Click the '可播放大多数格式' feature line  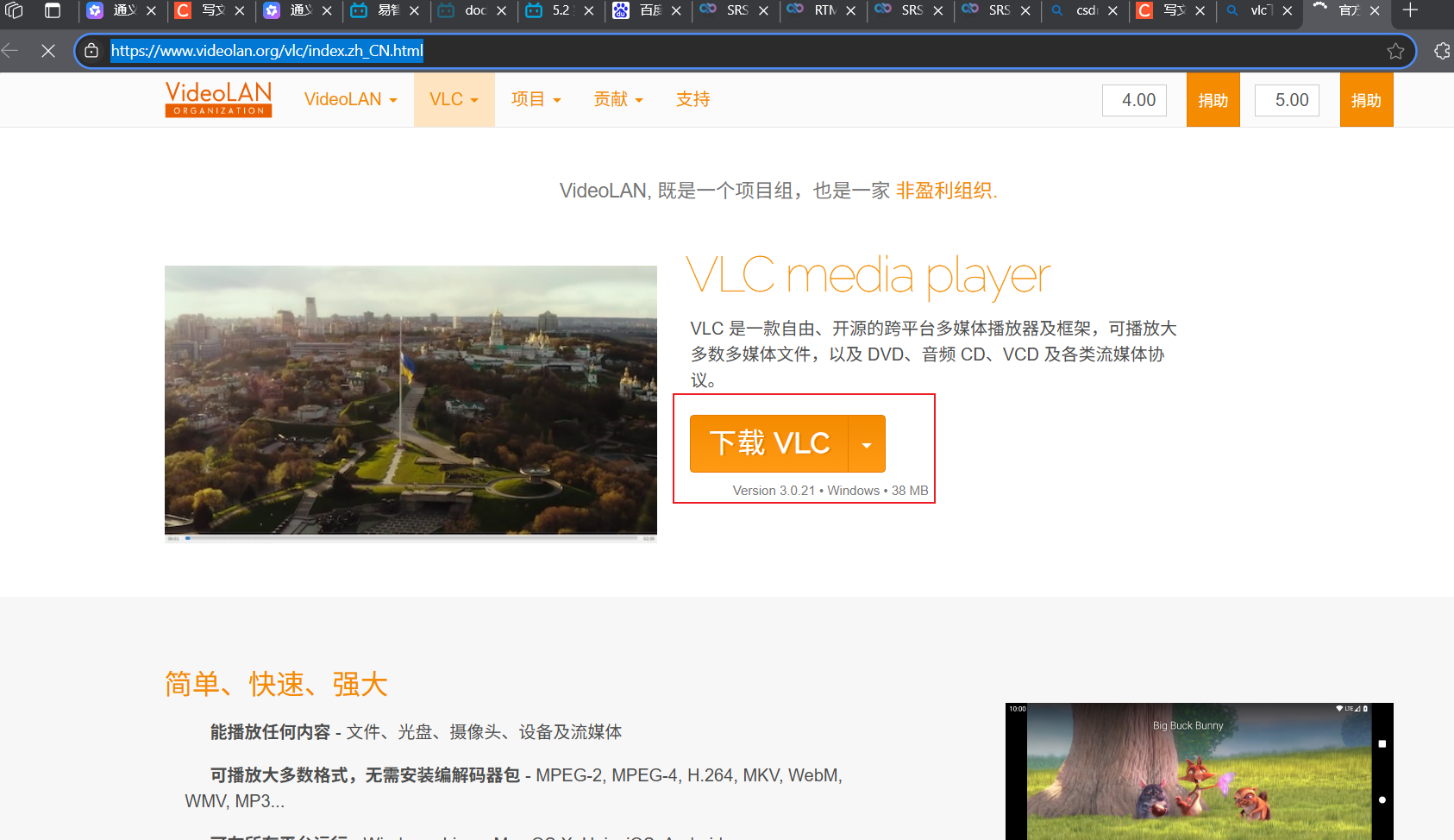tap(513, 788)
